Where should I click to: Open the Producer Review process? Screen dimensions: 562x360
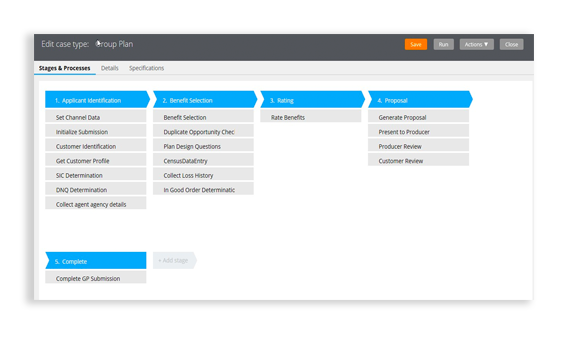pos(418,146)
